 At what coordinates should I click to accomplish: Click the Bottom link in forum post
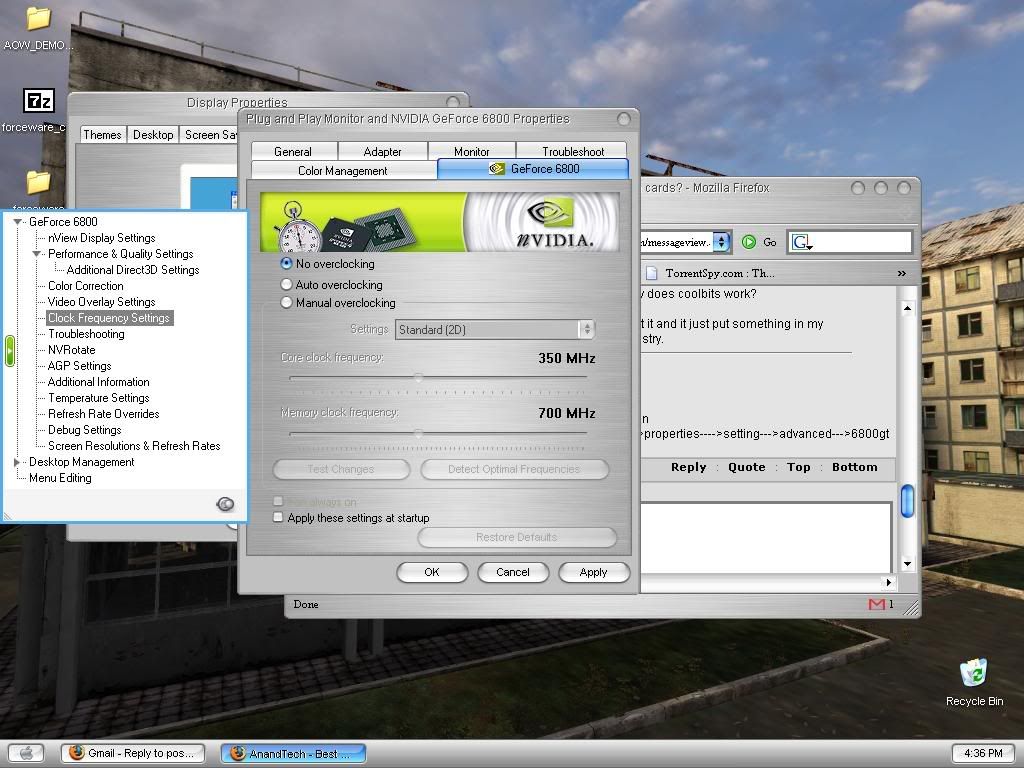[854, 467]
